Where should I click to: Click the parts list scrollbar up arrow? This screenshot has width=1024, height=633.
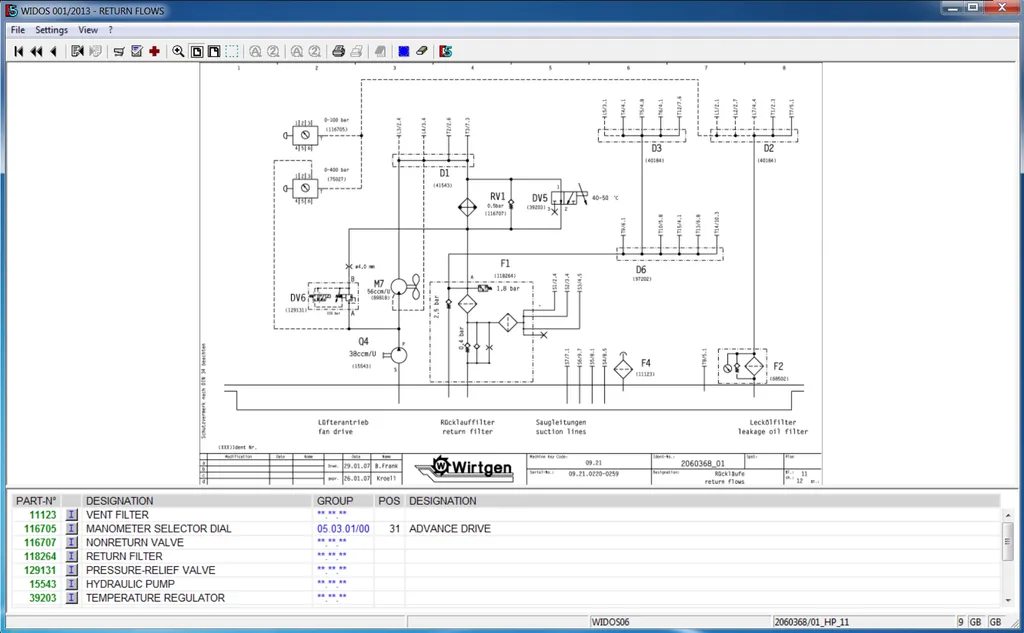pyautogui.click(x=1008, y=515)
